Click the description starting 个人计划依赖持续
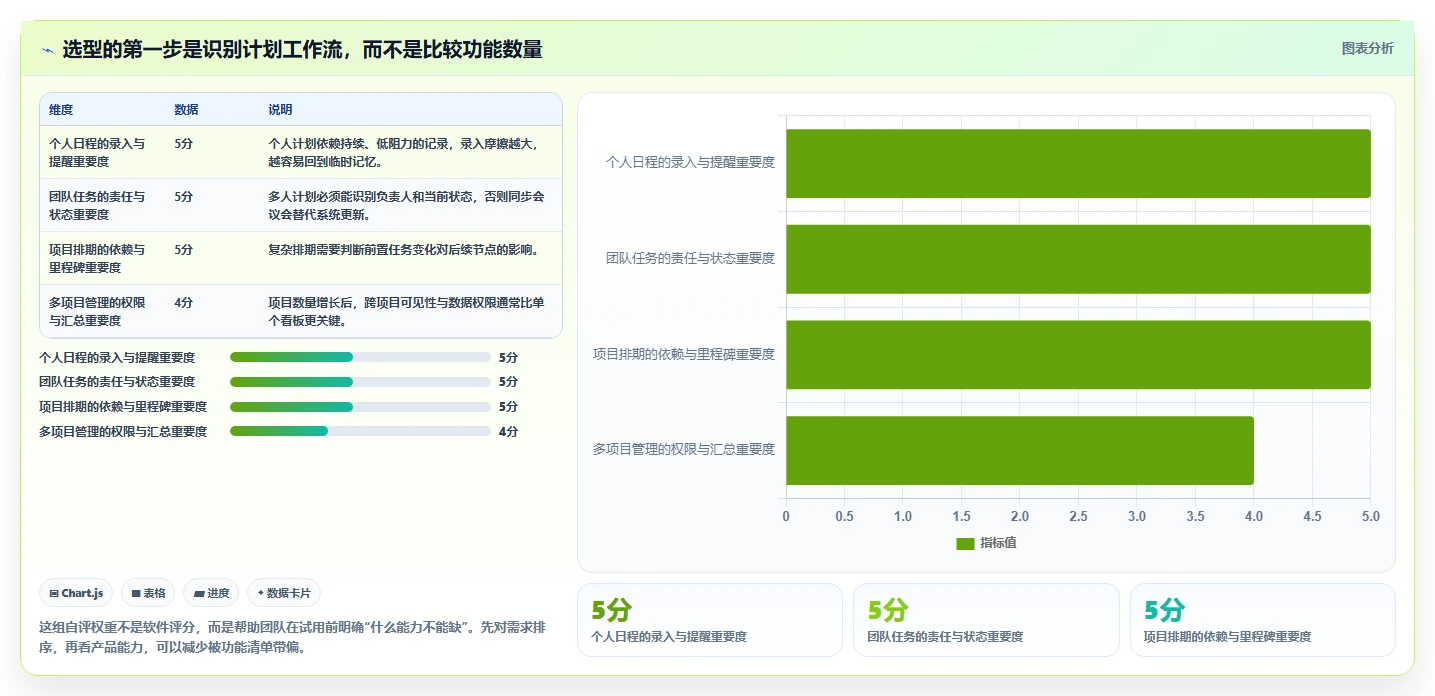 (407, 152)
